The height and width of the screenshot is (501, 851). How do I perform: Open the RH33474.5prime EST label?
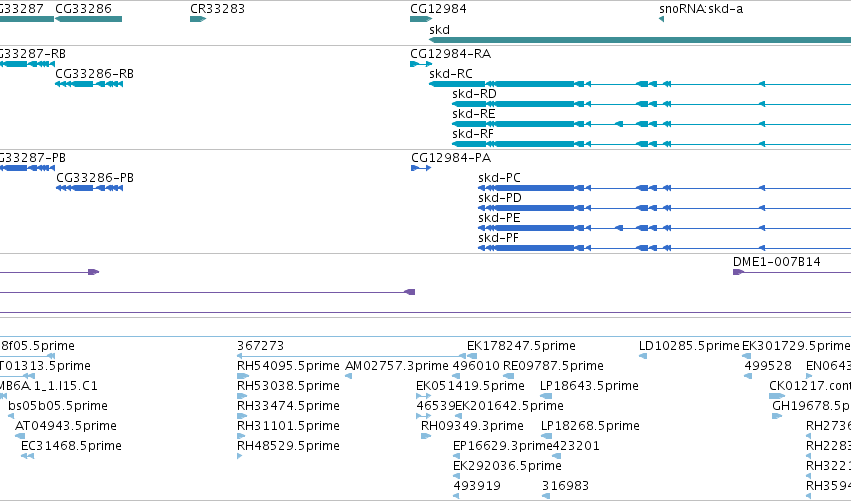[x=288, y=406]
